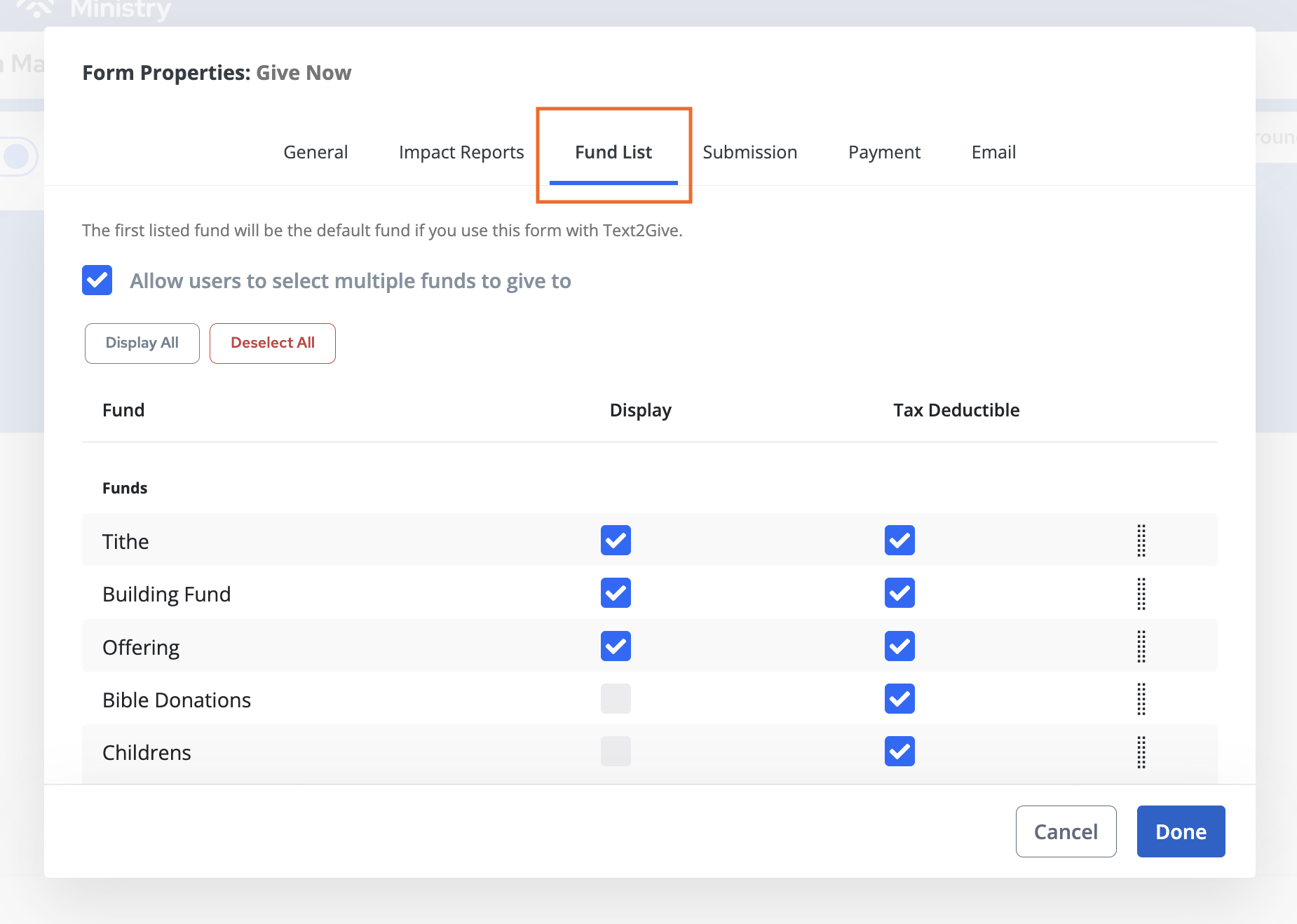This screenshot has width=1297, height=924.
Task: Click the drag handle for Tithe fund
Action: (1141, 541)
